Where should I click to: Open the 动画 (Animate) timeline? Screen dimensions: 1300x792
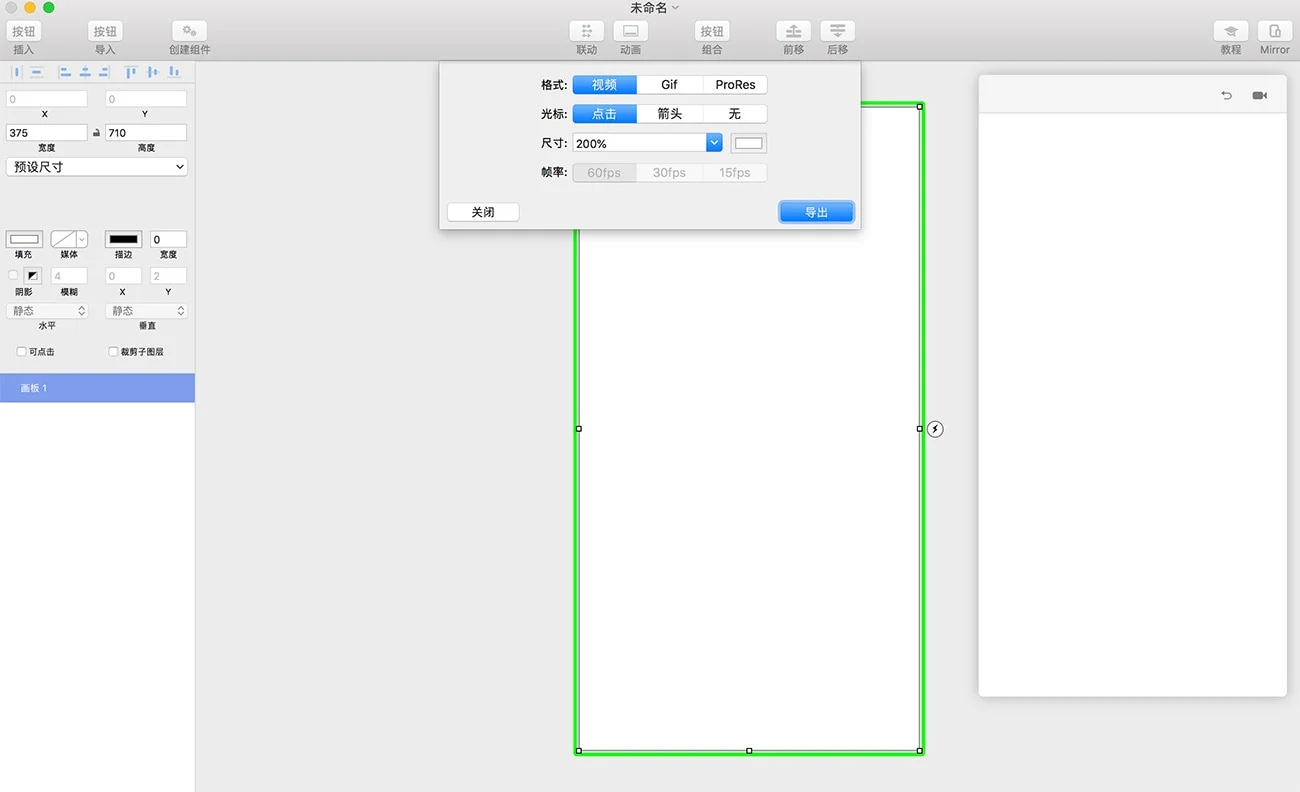click(x=630, y=32)
